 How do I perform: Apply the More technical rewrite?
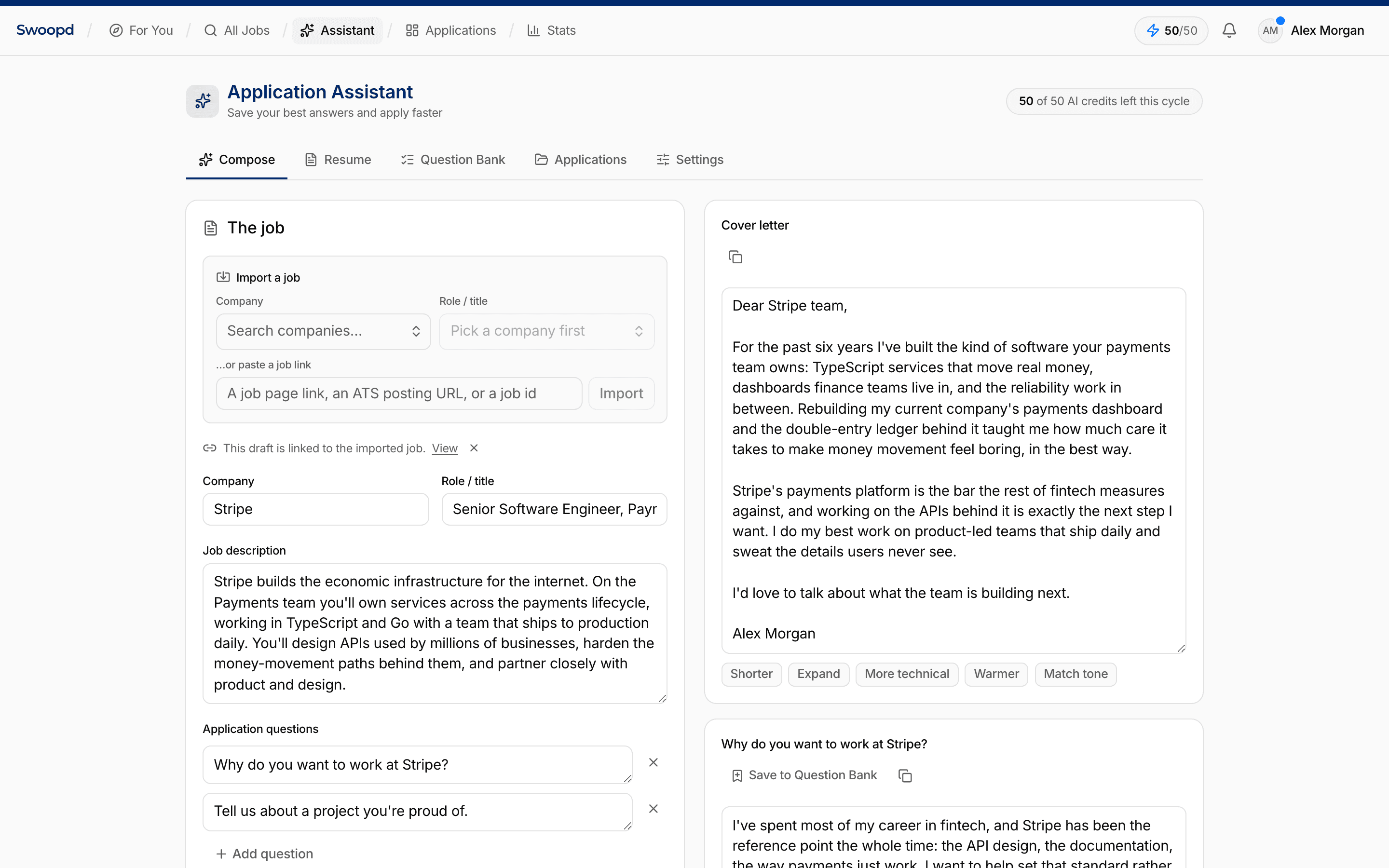tap(906, 674)
